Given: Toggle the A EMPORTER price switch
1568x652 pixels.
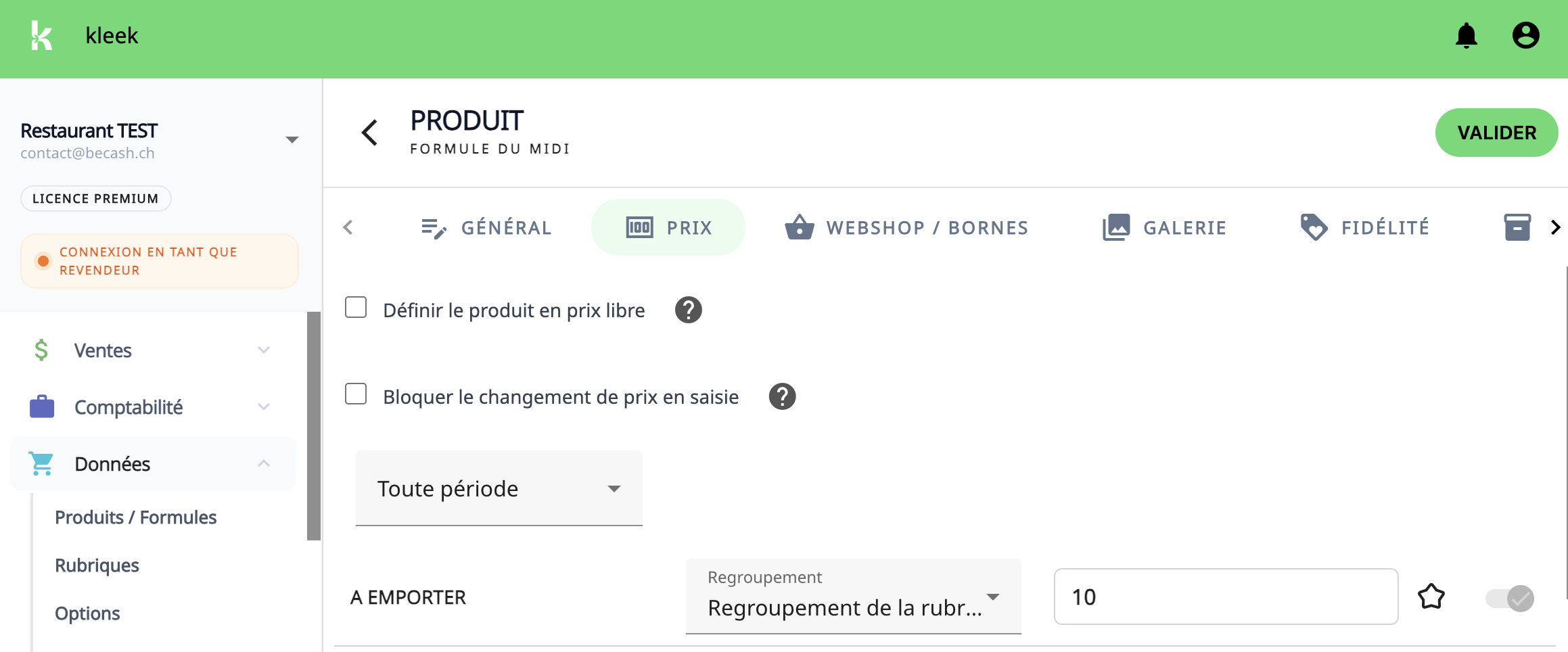Looking at the screenshot, I should (1510, 598).
